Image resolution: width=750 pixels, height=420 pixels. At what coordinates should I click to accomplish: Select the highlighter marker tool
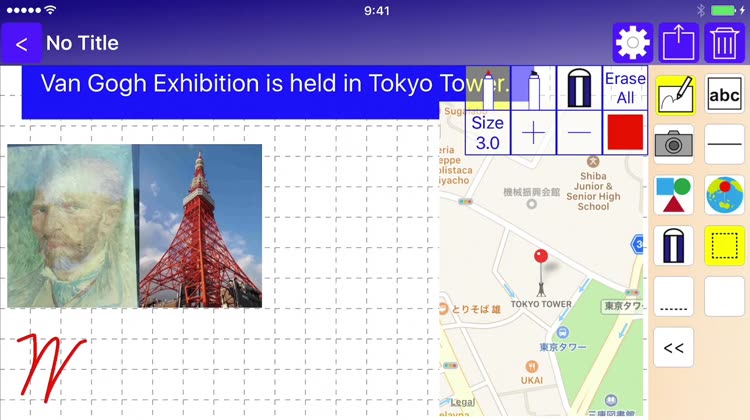533,88
